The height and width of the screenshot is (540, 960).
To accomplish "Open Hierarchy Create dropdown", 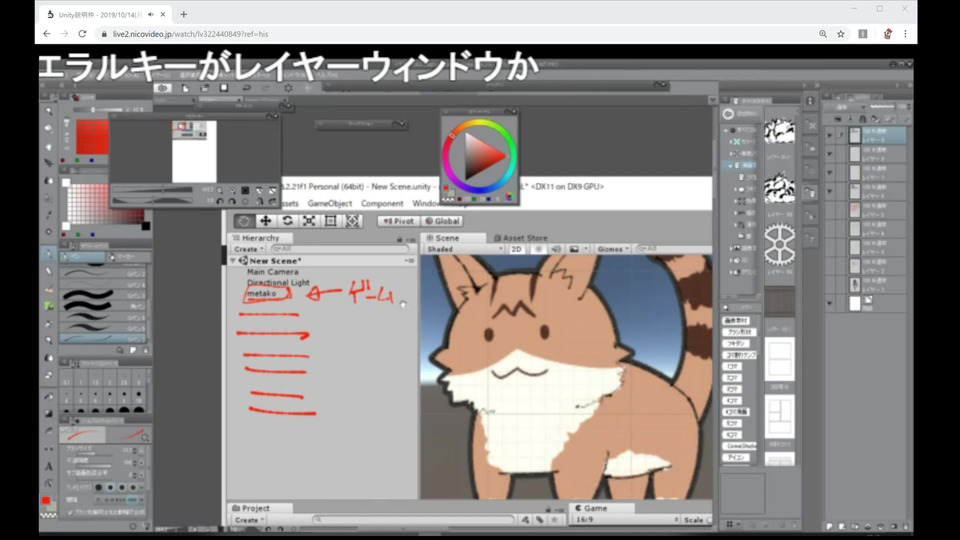I will 248,249.
